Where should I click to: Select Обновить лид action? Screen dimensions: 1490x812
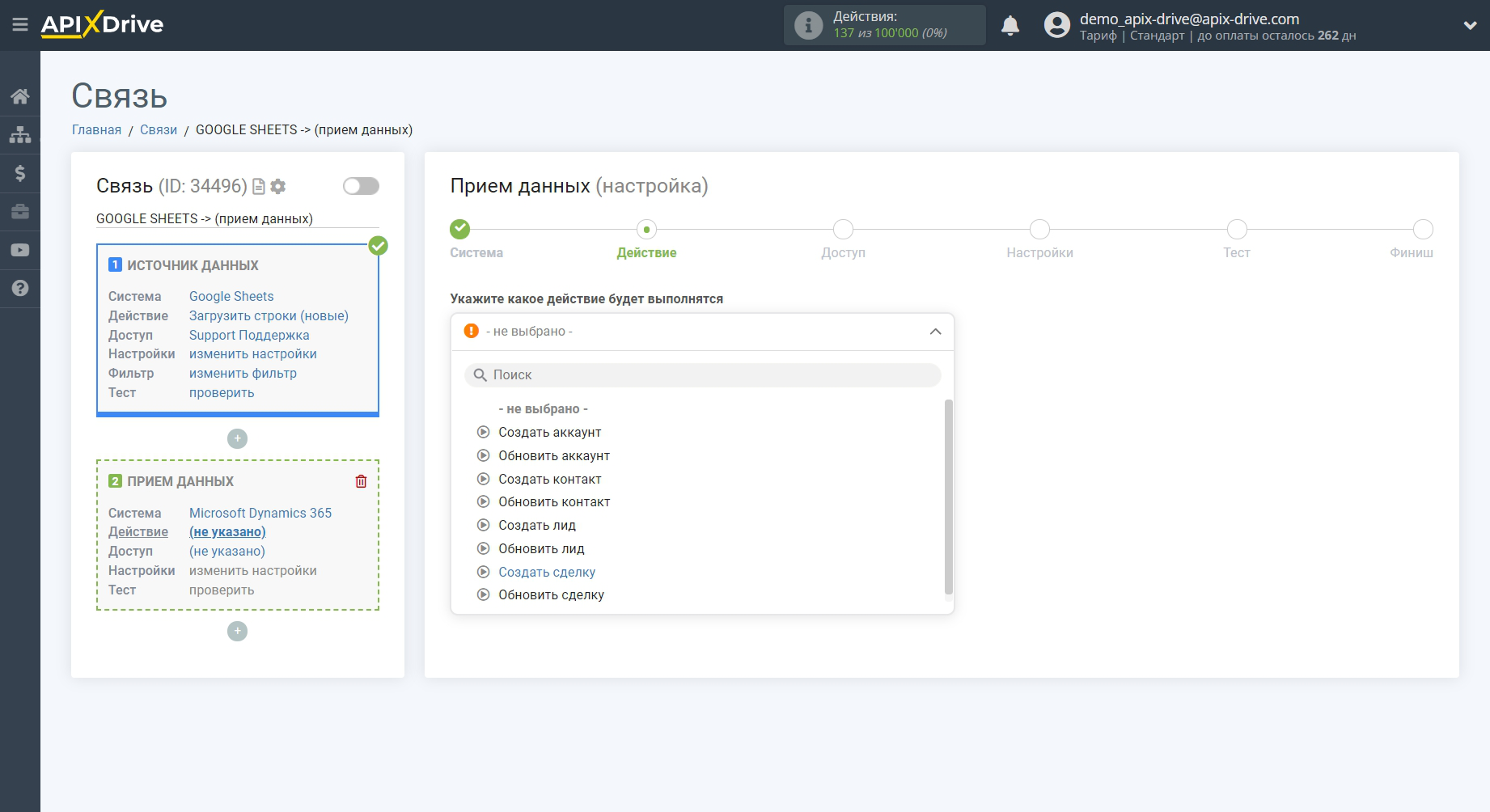541,549
